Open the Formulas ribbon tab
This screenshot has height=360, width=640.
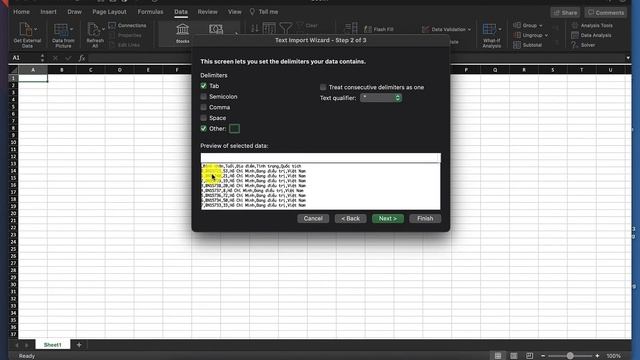click(150, 12)
